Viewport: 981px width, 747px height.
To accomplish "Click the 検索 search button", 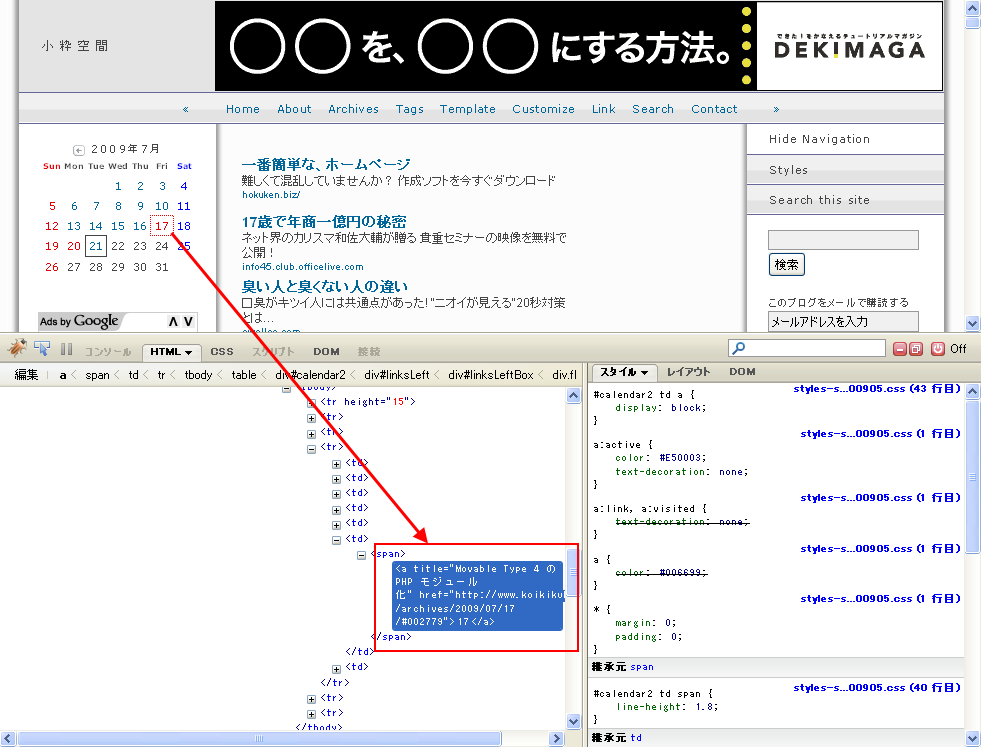I will click(x=786, y=265).
